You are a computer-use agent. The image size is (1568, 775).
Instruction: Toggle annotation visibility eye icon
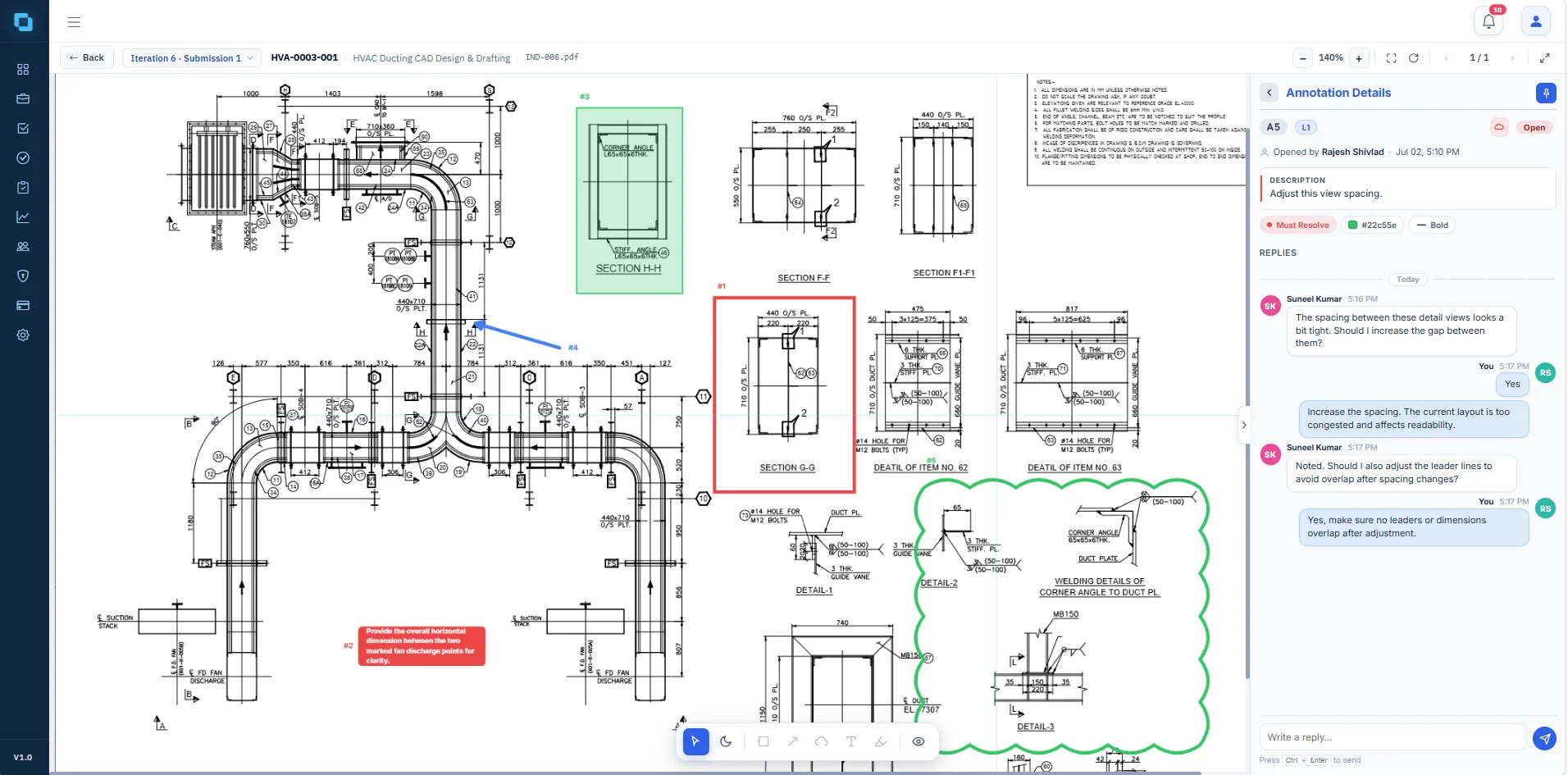[918, 741]
